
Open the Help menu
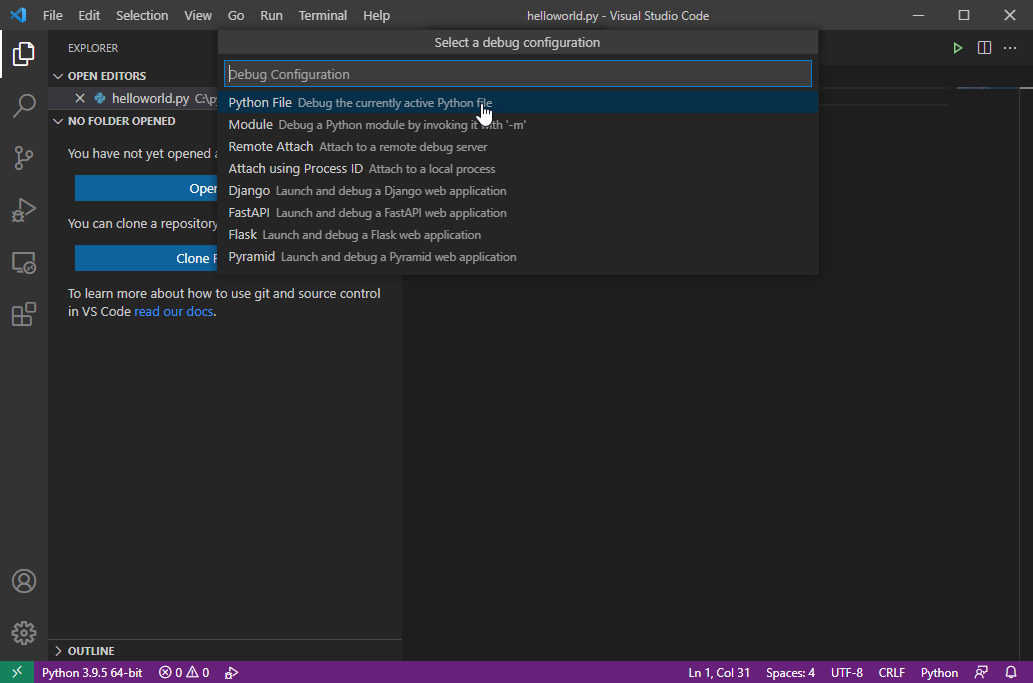tap(376, 15)
